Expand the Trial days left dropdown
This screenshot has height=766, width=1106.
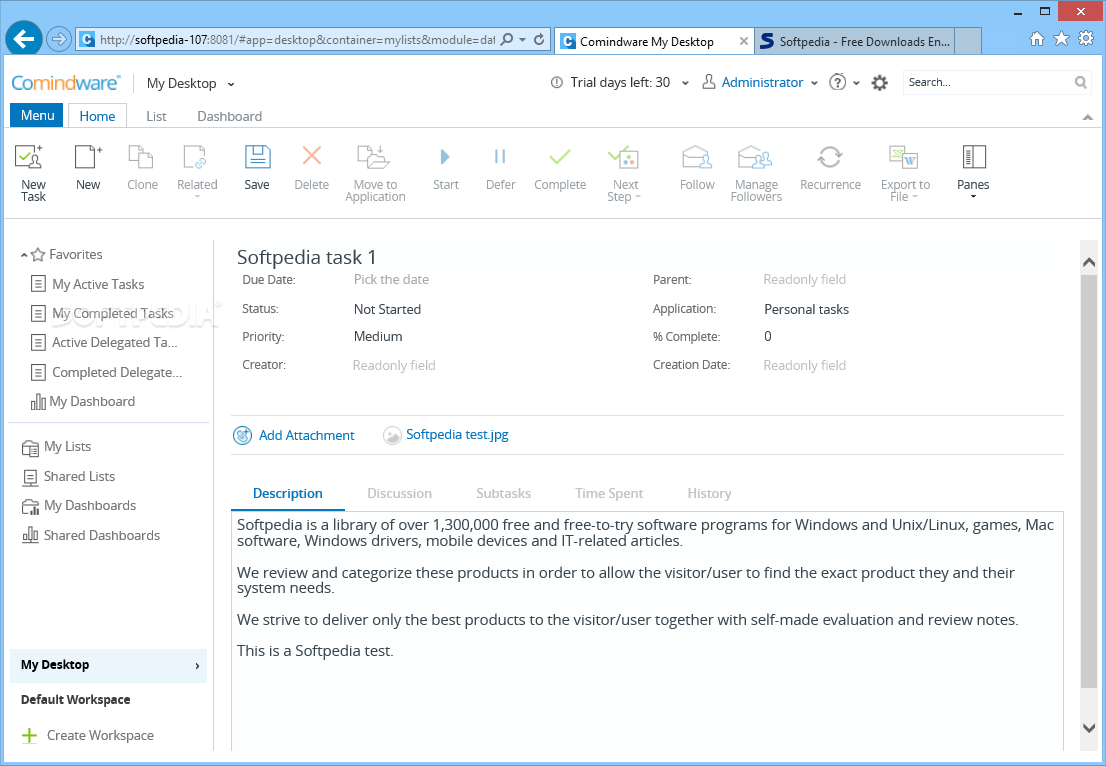685,83
